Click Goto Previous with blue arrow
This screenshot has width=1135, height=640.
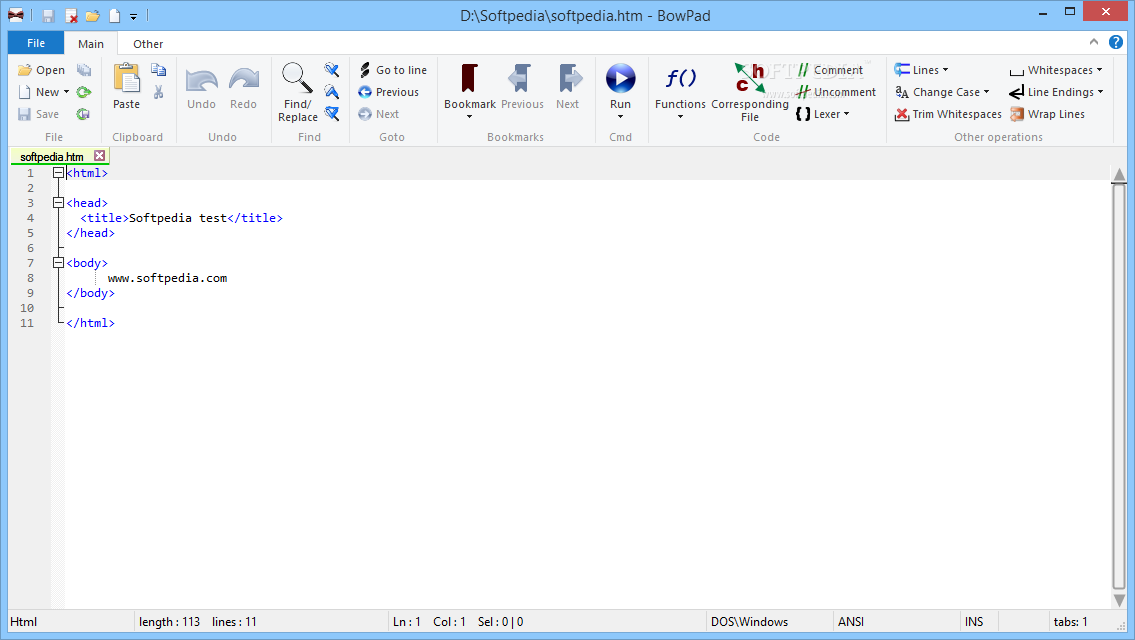pyautogui.click(x=388, y=92)
